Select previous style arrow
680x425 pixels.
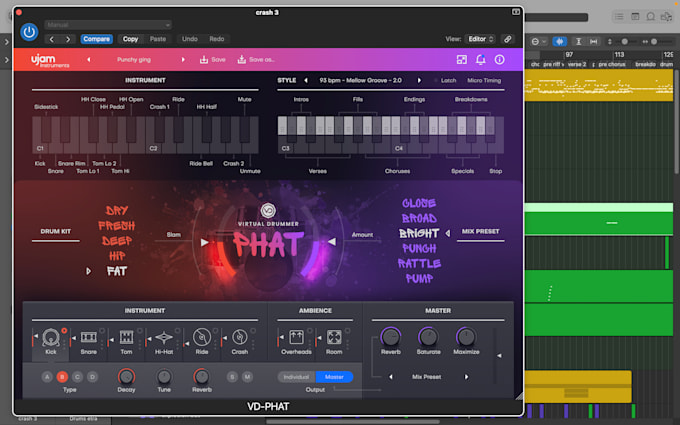(306, 80)
